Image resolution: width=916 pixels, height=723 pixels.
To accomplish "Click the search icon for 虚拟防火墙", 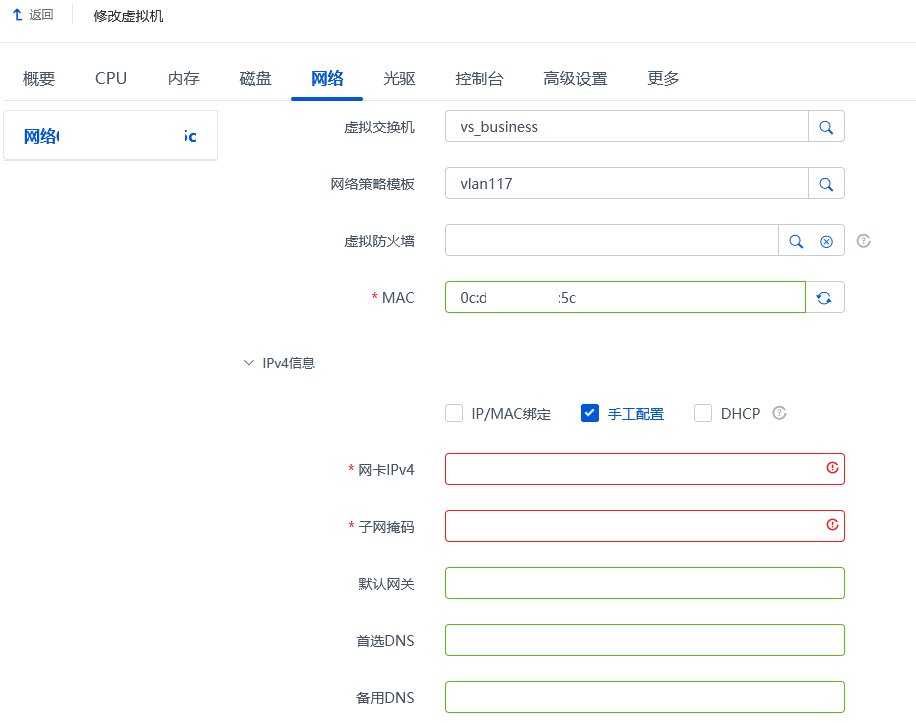I will click(x=796, y=241).
